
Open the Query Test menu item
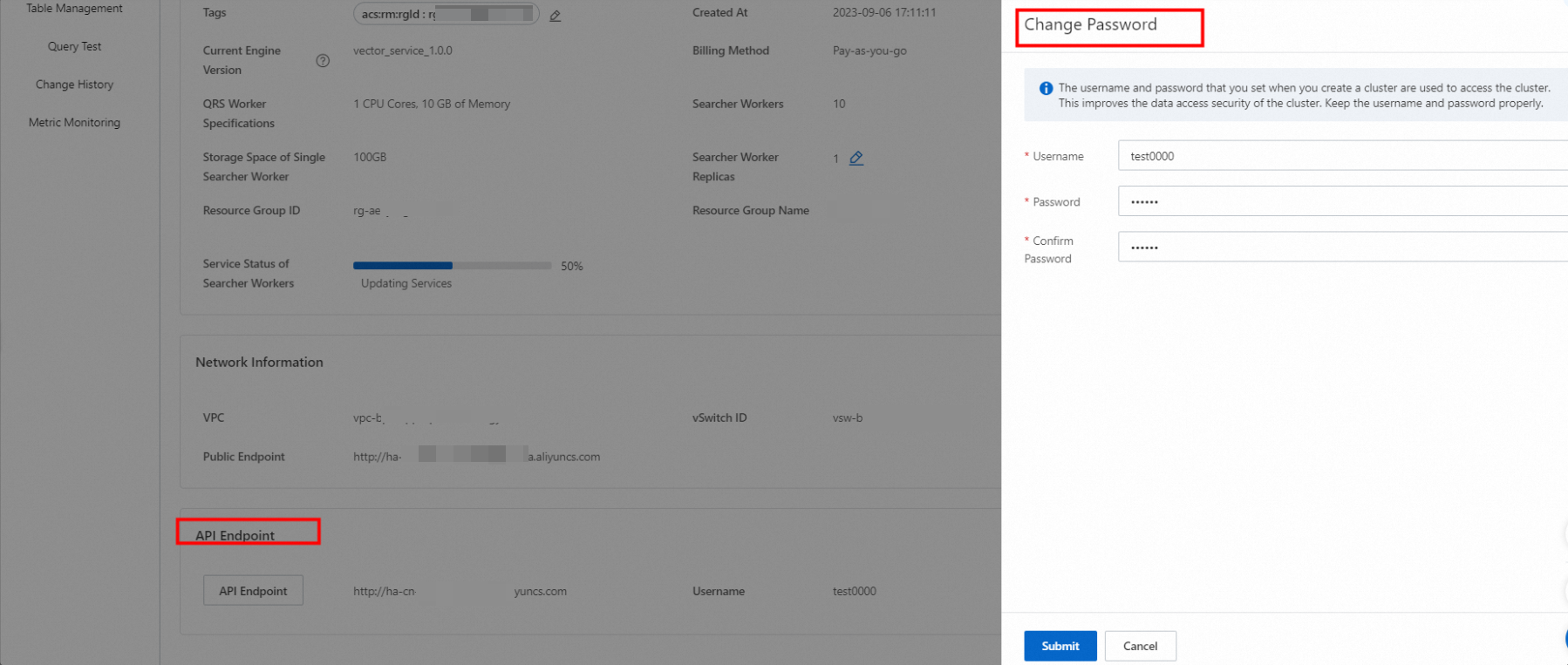[74, 46]
